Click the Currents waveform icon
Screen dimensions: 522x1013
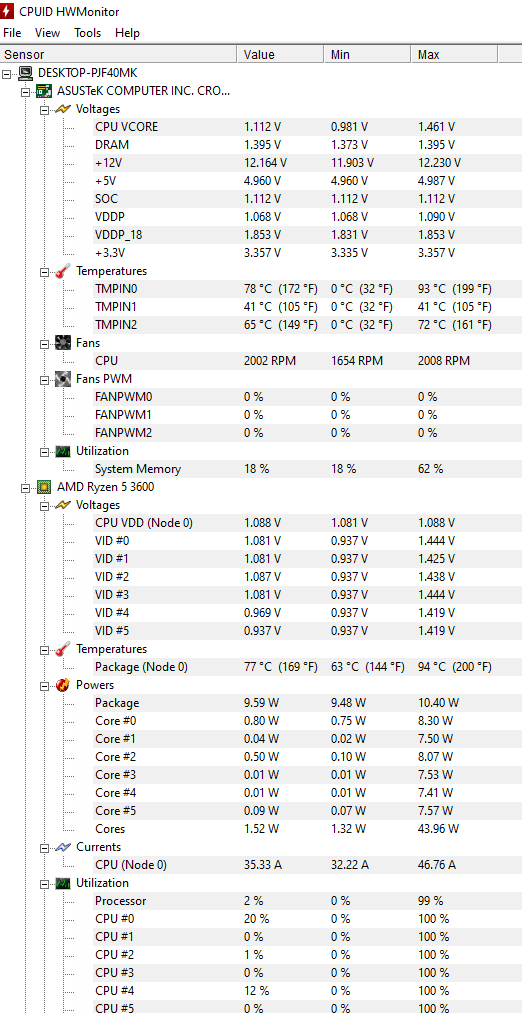63,847
